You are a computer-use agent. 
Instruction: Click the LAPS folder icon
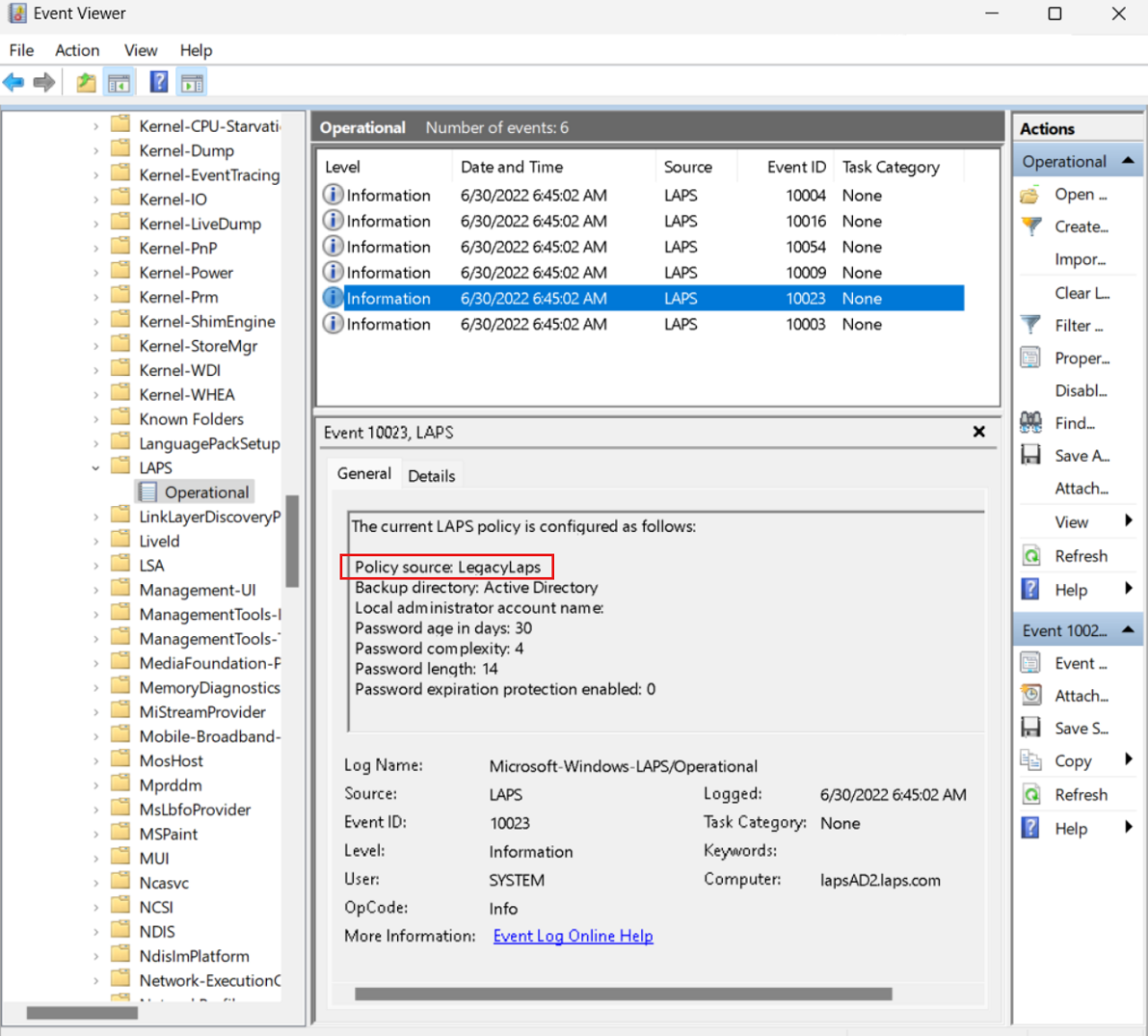[120, 466]
